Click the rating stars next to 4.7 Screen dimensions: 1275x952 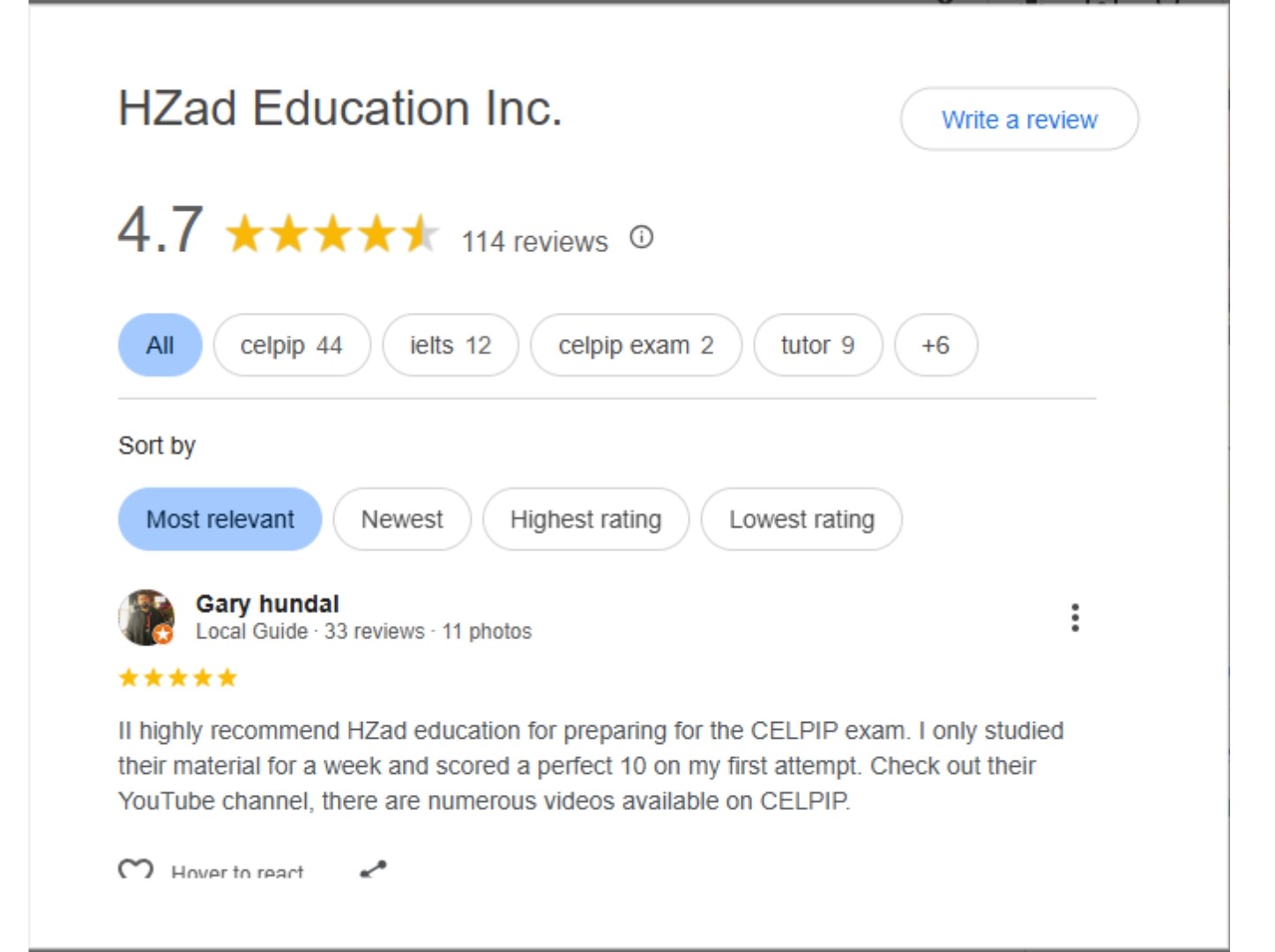tap(332, 235)
